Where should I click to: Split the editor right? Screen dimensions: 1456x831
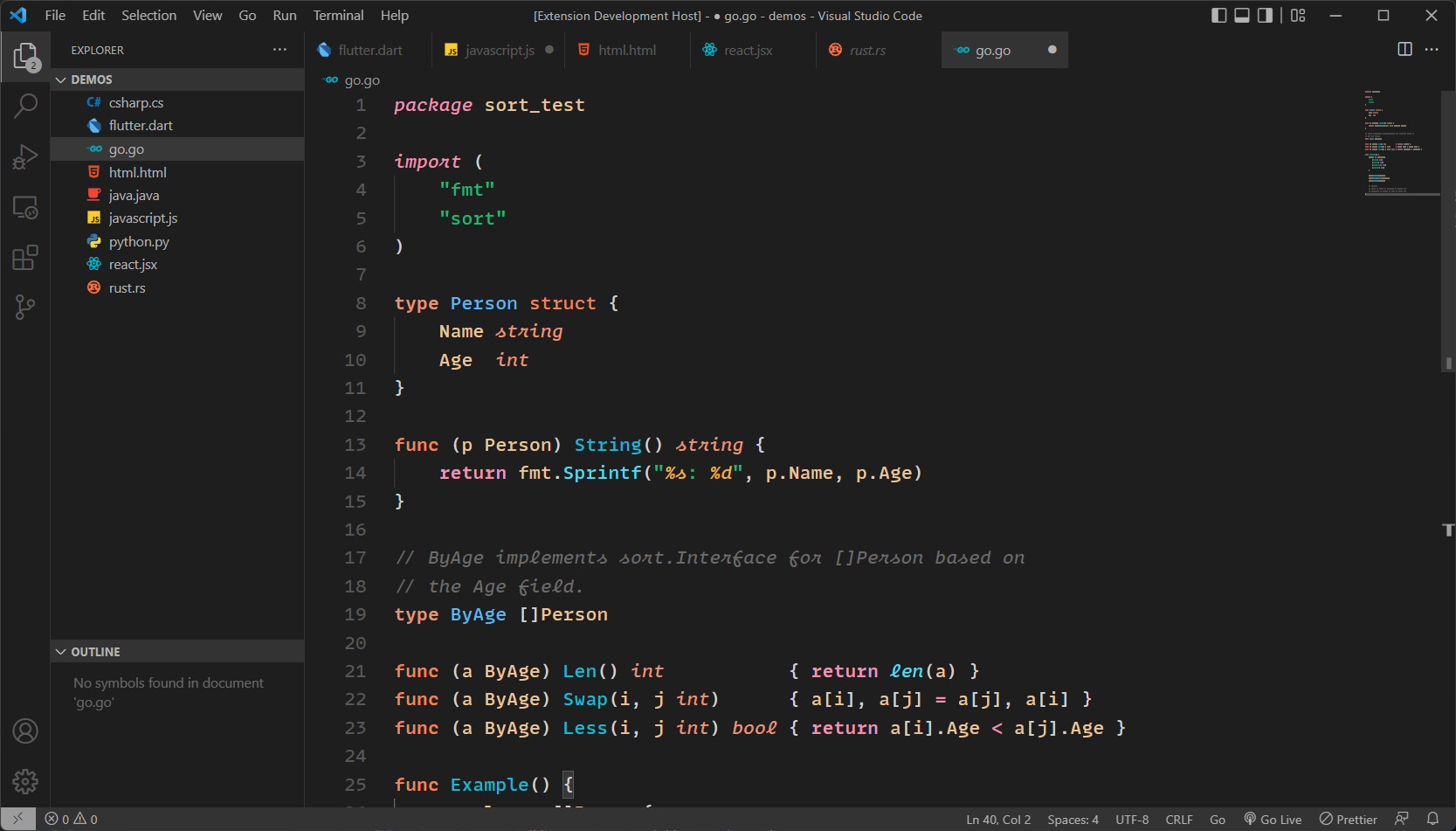point(1404,50)
